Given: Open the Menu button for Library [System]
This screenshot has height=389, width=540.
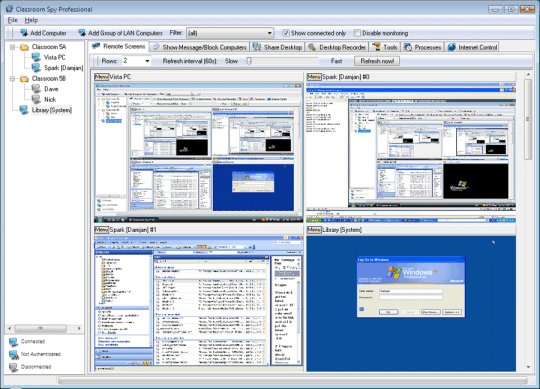Looking at the screenshot, I should coord(314,230).
